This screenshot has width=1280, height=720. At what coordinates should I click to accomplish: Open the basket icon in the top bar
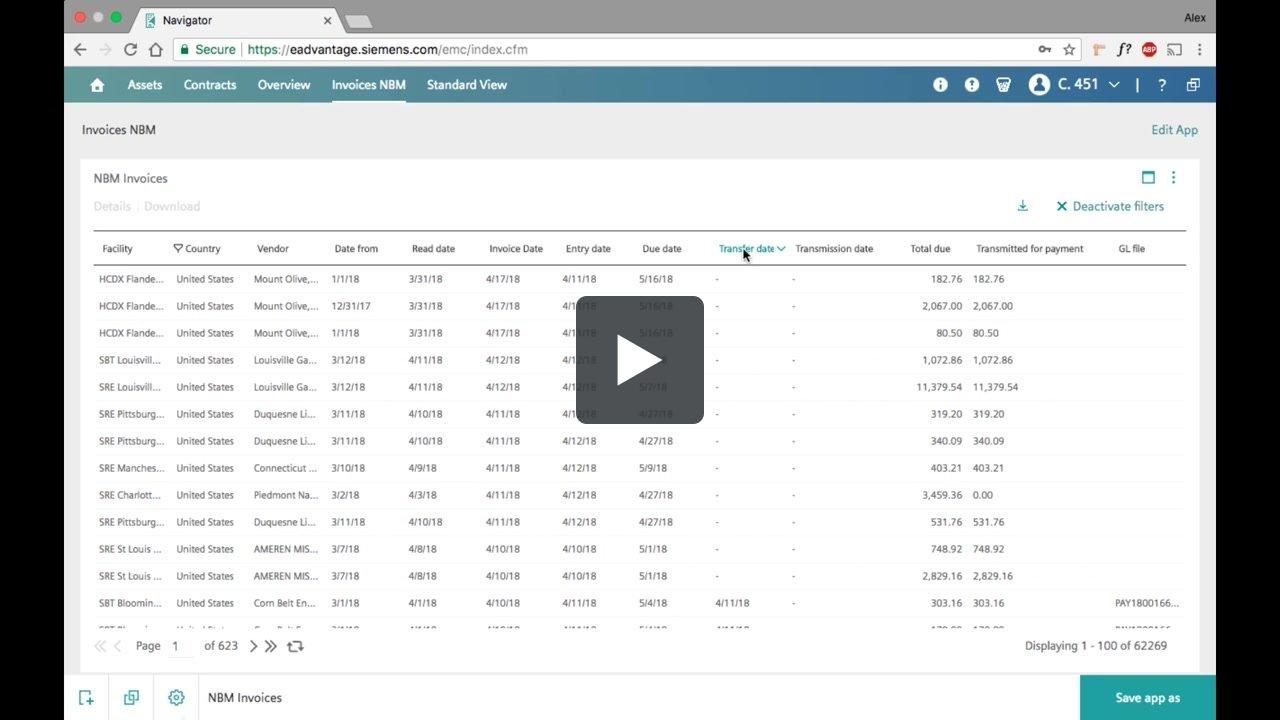(x=1003, y=85)
